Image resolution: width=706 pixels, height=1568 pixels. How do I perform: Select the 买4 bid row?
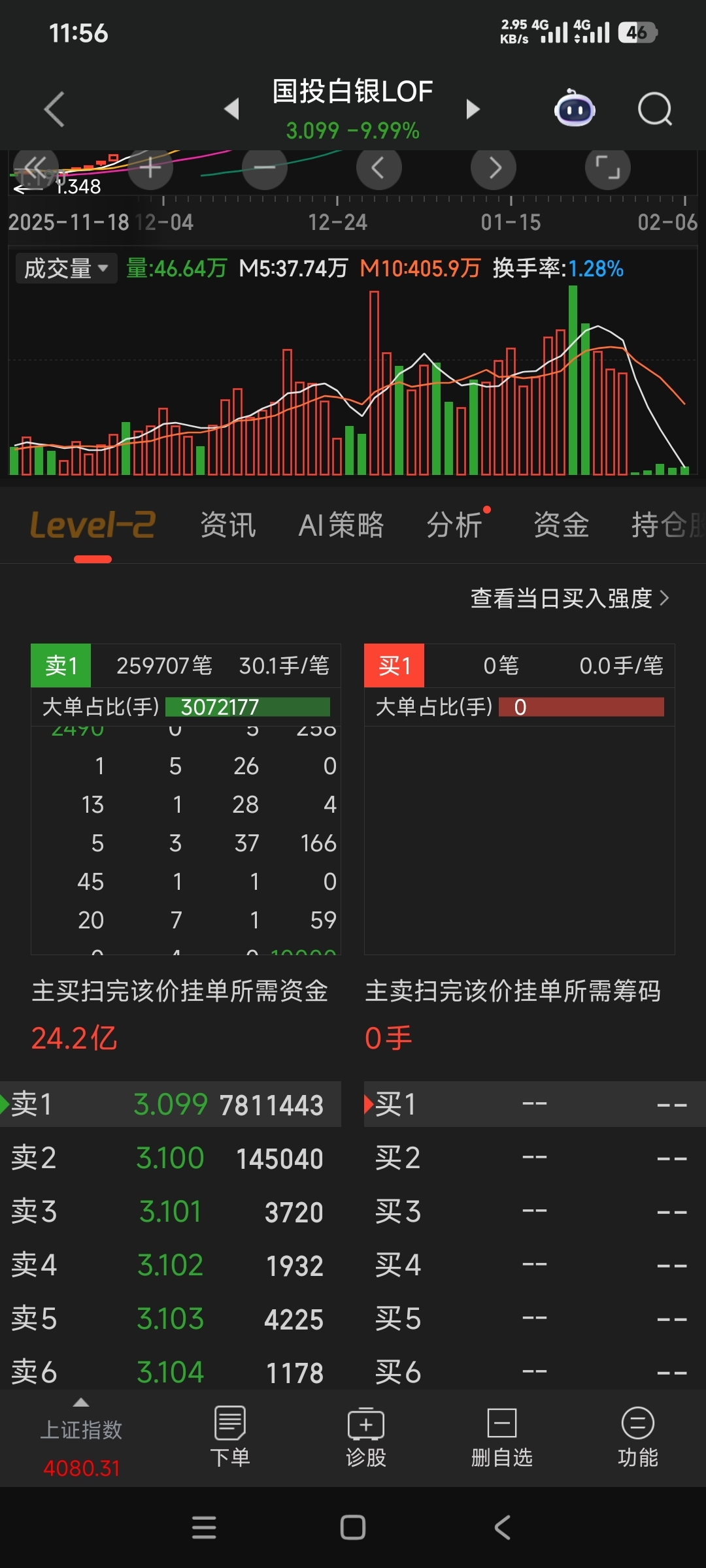[x=535, y=1266]
